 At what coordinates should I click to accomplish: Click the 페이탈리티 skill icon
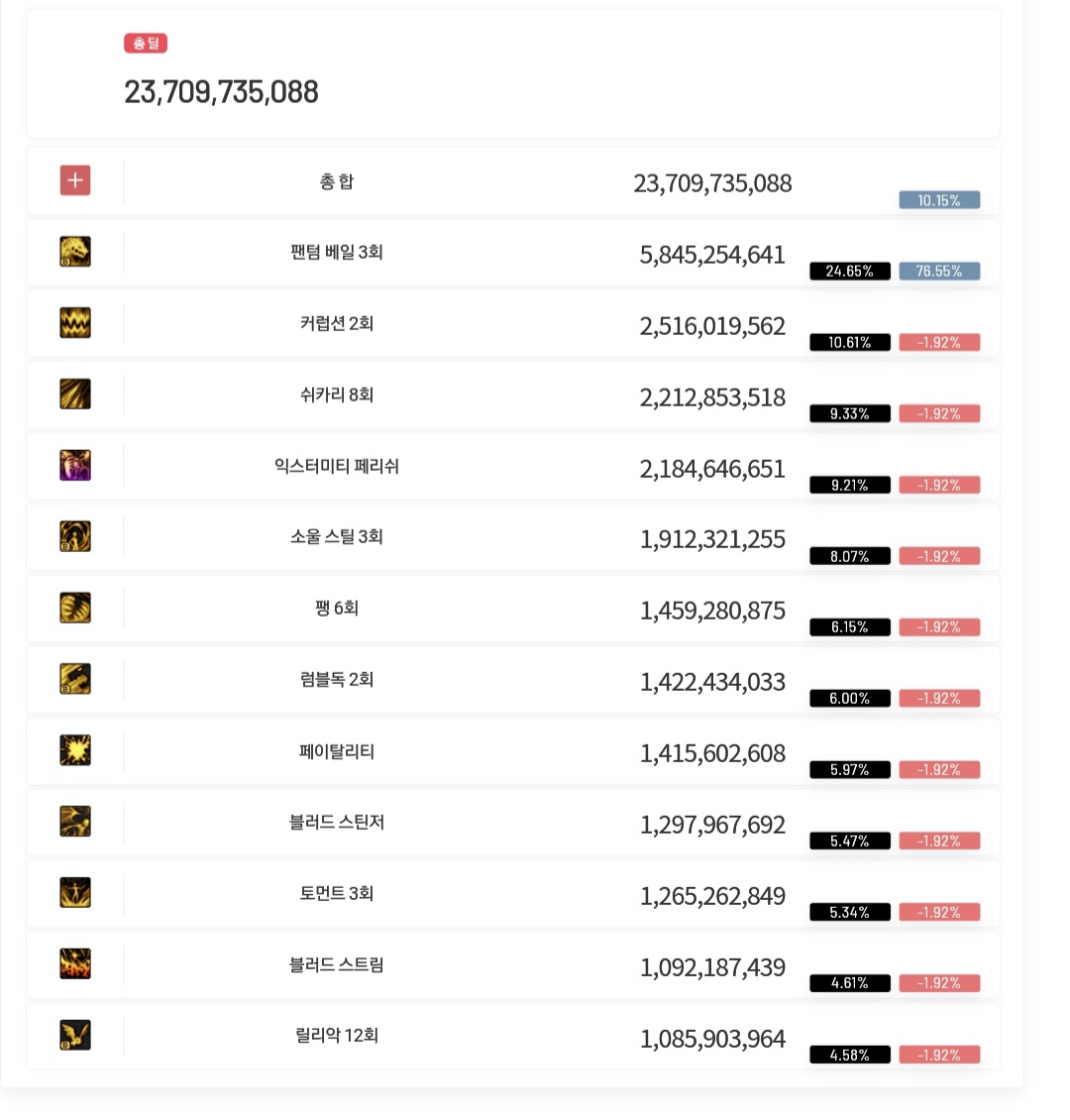coord(75,750)
